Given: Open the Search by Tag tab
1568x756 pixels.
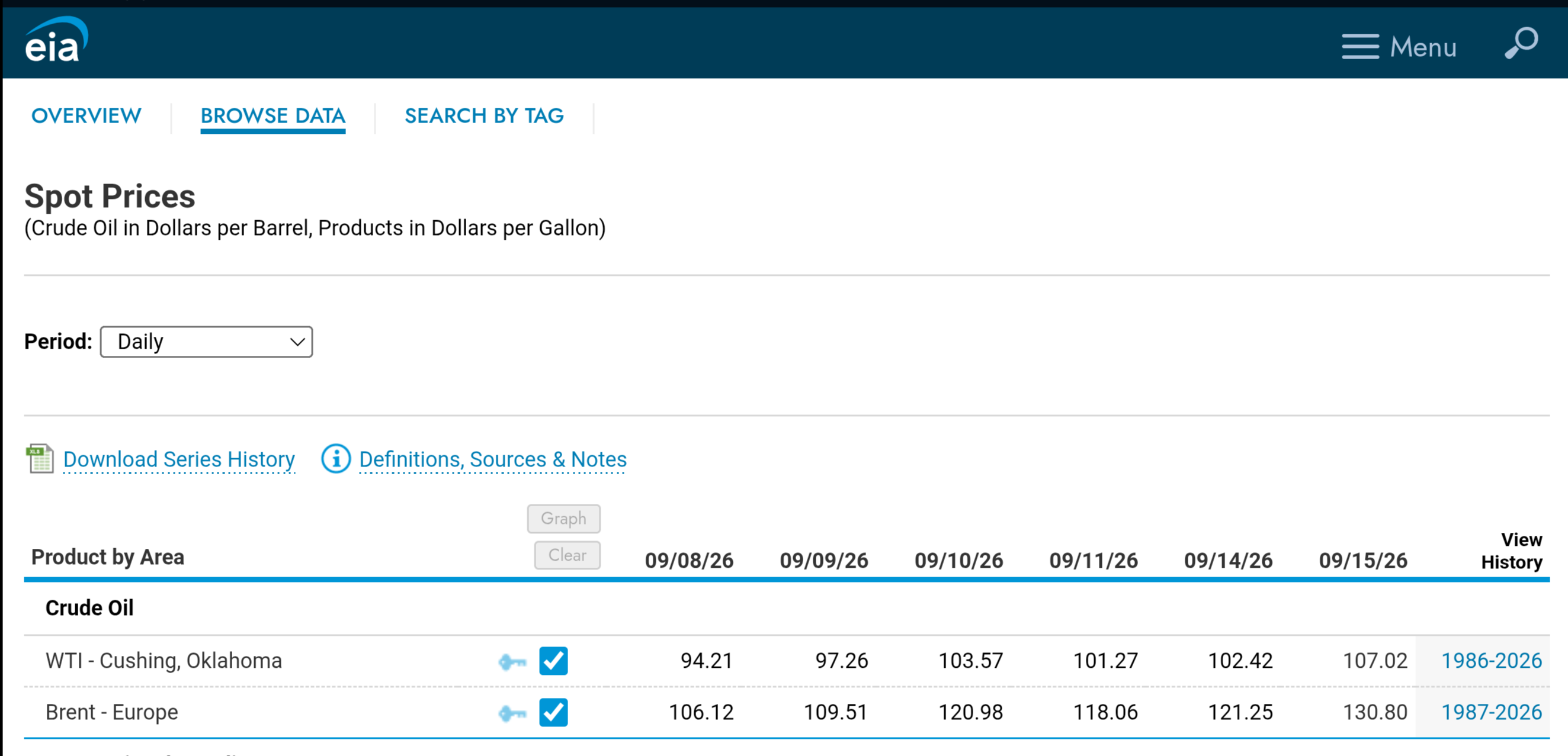Looking at the screenshot, I should coord(484,115).
